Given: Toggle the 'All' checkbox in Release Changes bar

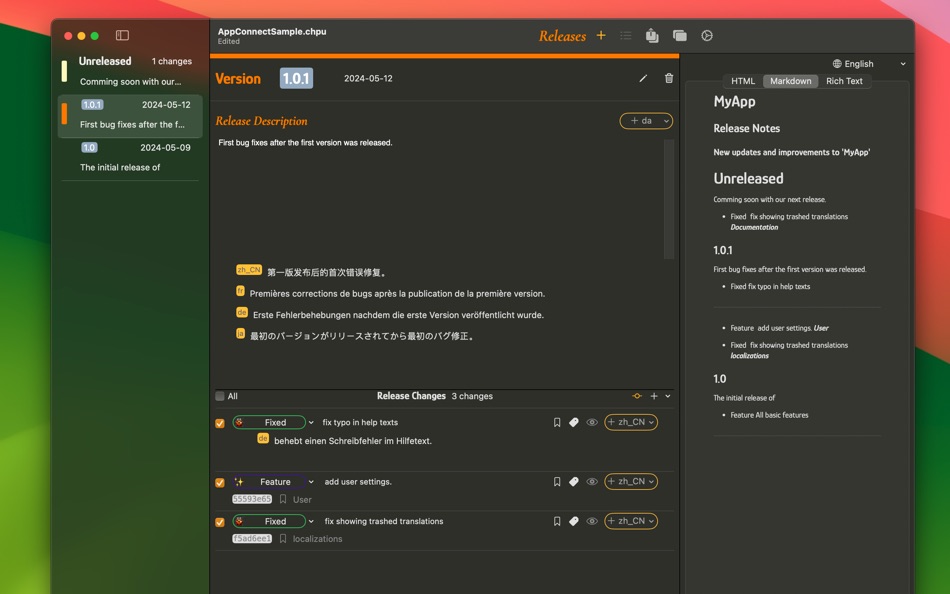Looking at the screenshot, I should 221,396.
